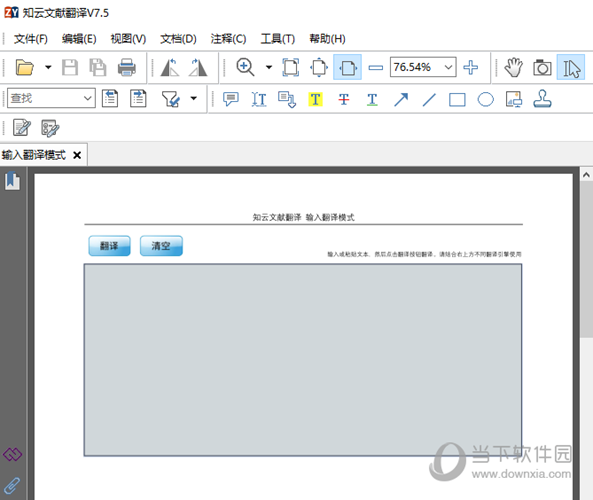Select the Line drawing tool
This screenshot has height=500, width=593.
point(429,99)
